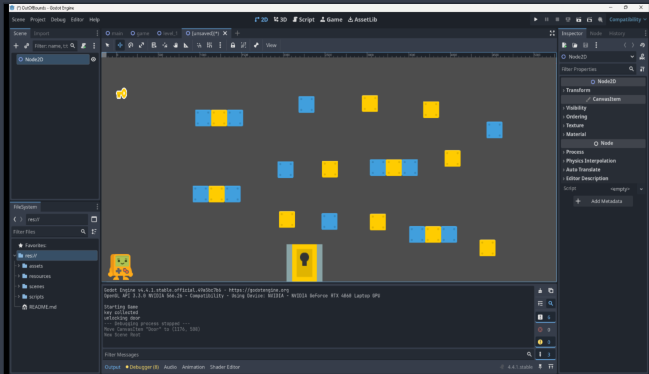The height and width of the screenshot is (374, 649).
Task: Switch to the Node dock tab
Action: (x=596, y=33)
